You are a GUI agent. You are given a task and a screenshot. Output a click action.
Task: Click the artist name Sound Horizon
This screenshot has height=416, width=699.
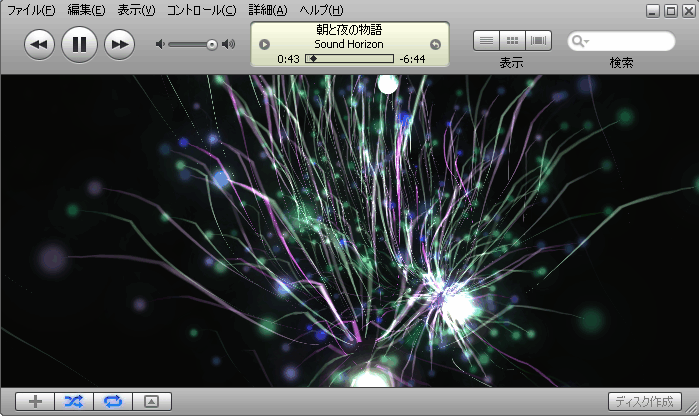click(x=349, y=44)
